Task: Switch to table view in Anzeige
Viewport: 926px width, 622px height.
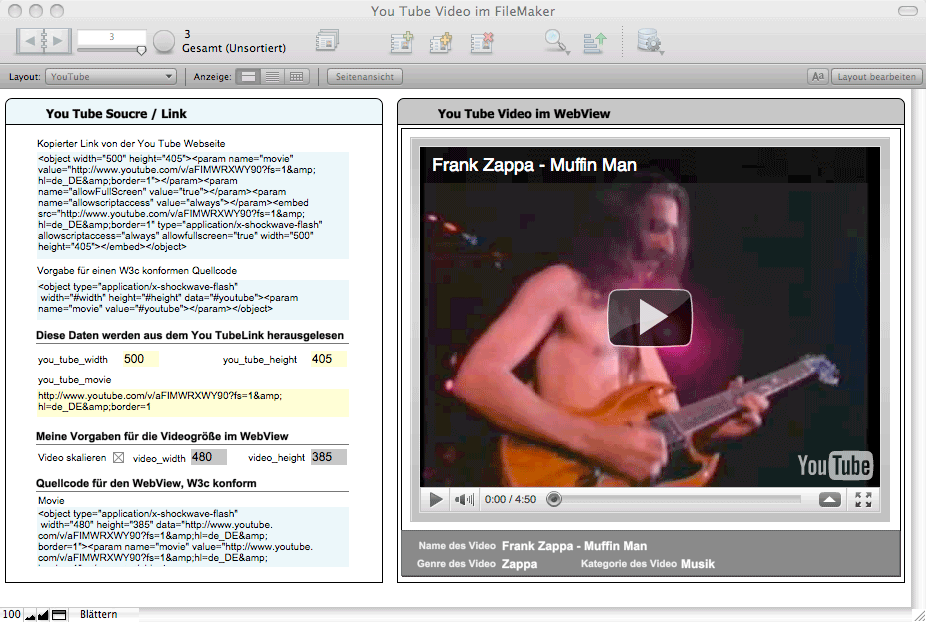Action: tap(296, 76)
